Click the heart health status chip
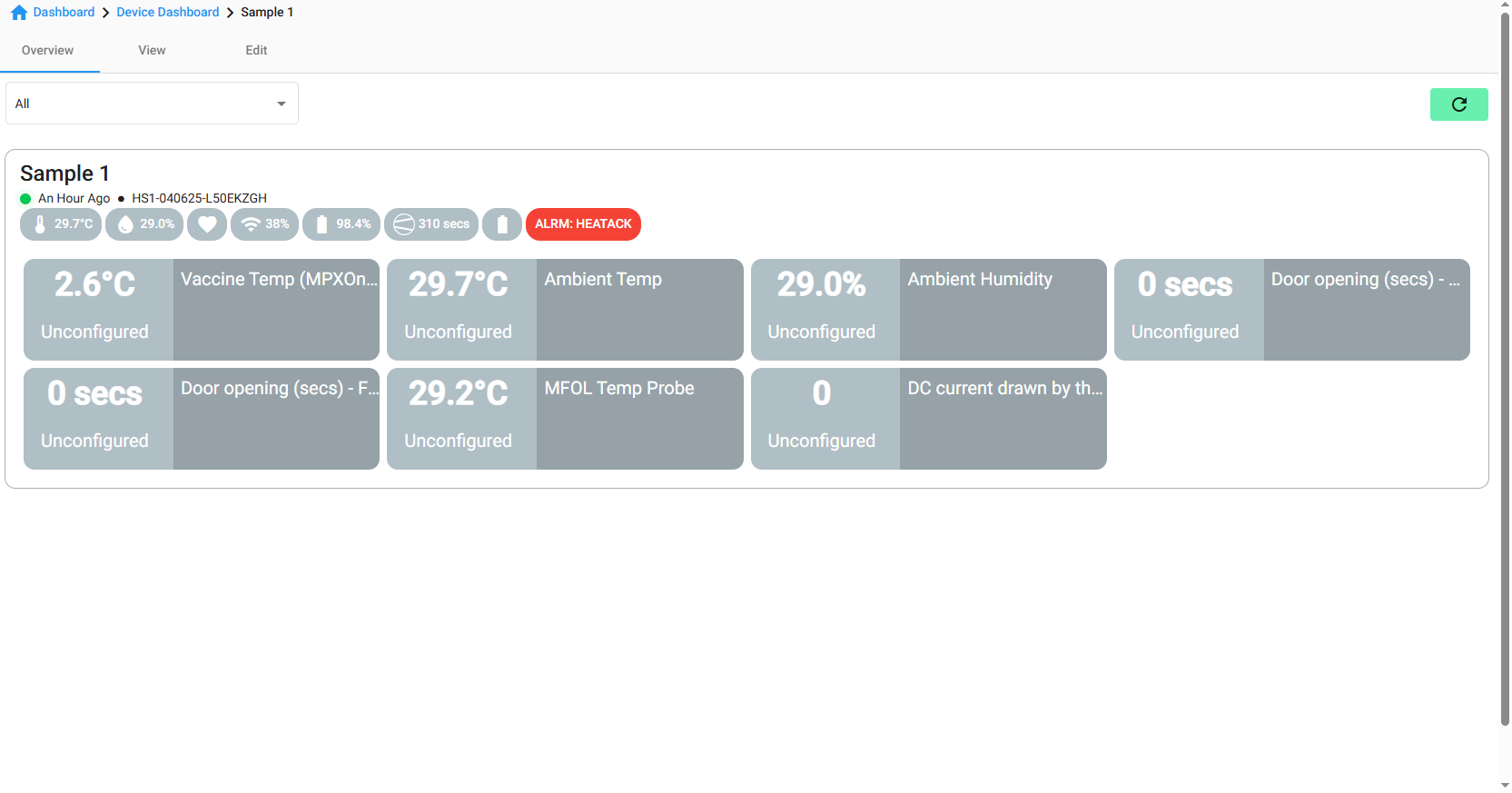 tap(207, 224)
